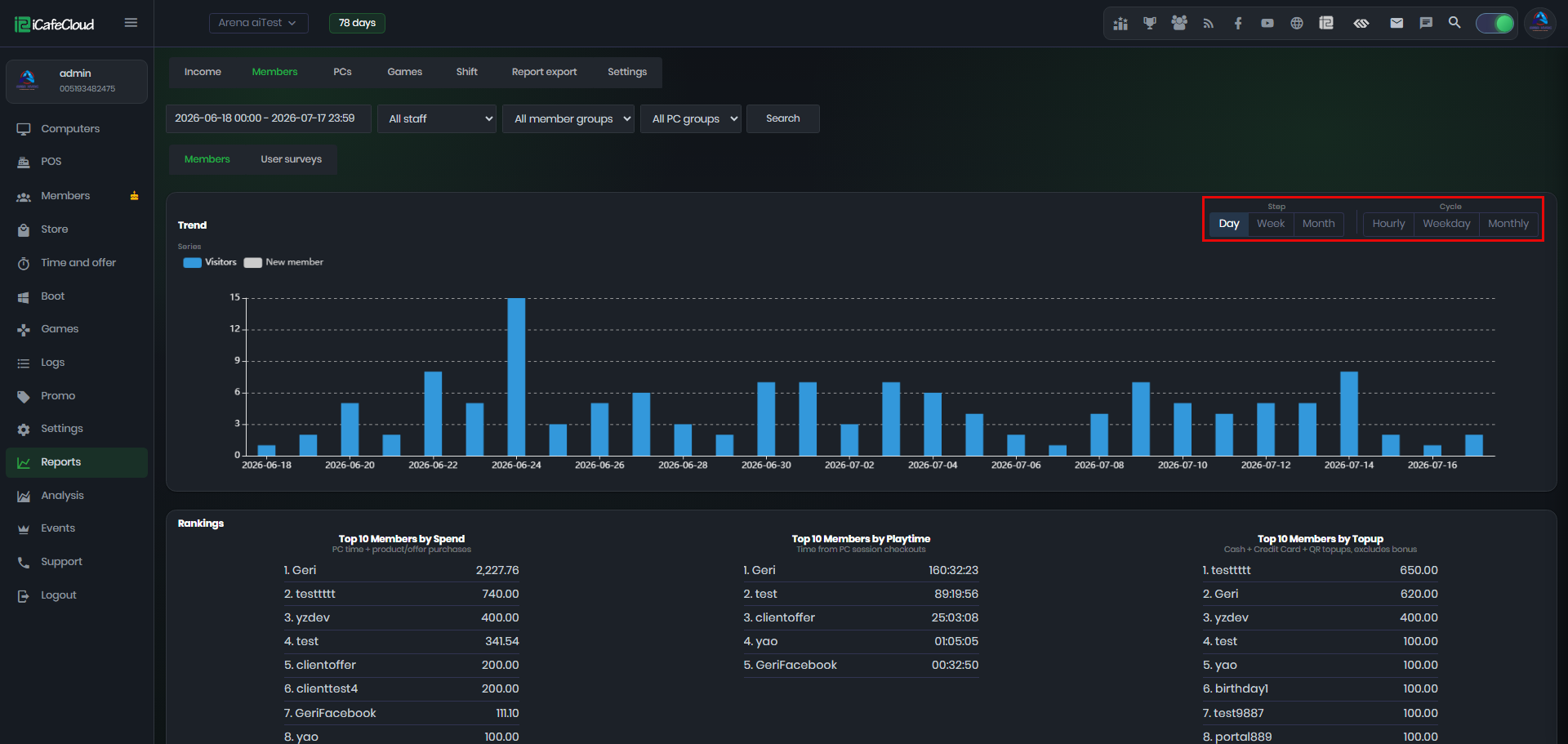Select the Week step option
1568x744 pixels.
[1271, 224]
